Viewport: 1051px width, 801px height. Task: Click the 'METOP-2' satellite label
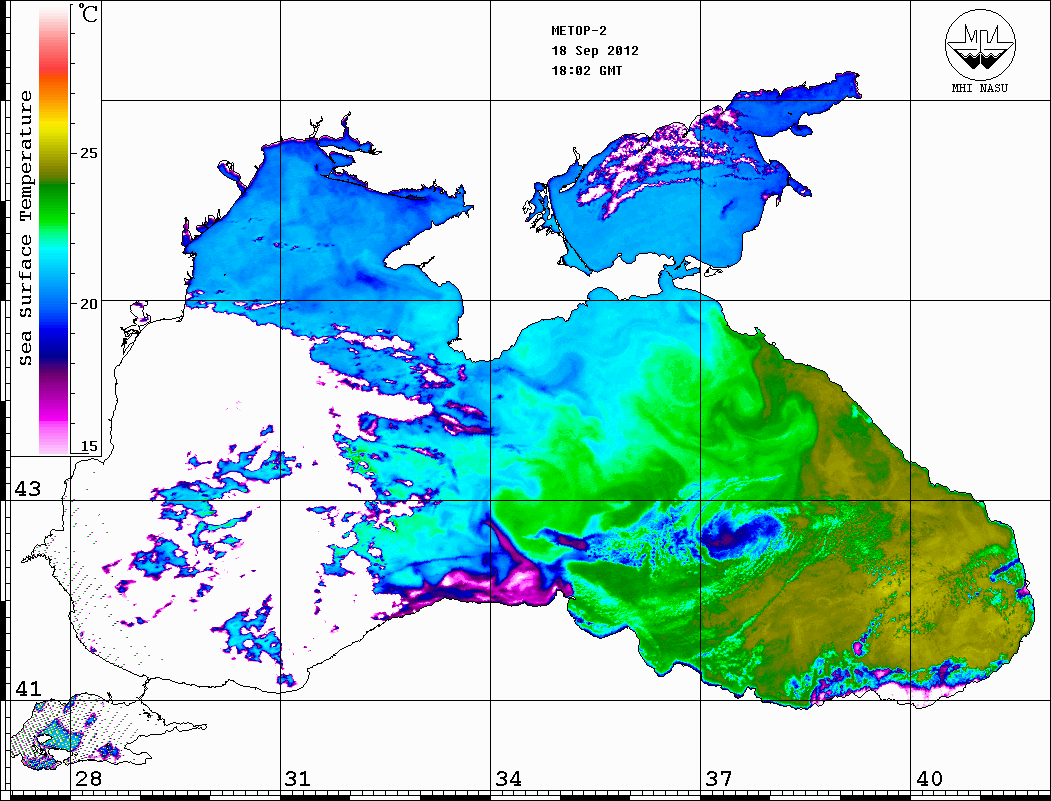coord(579,31)
